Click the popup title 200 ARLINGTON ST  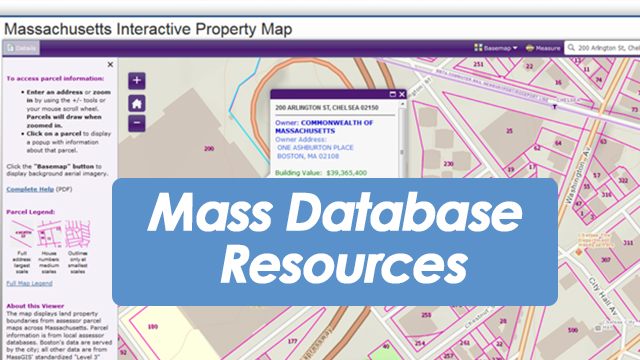click(x=327, y=108)
